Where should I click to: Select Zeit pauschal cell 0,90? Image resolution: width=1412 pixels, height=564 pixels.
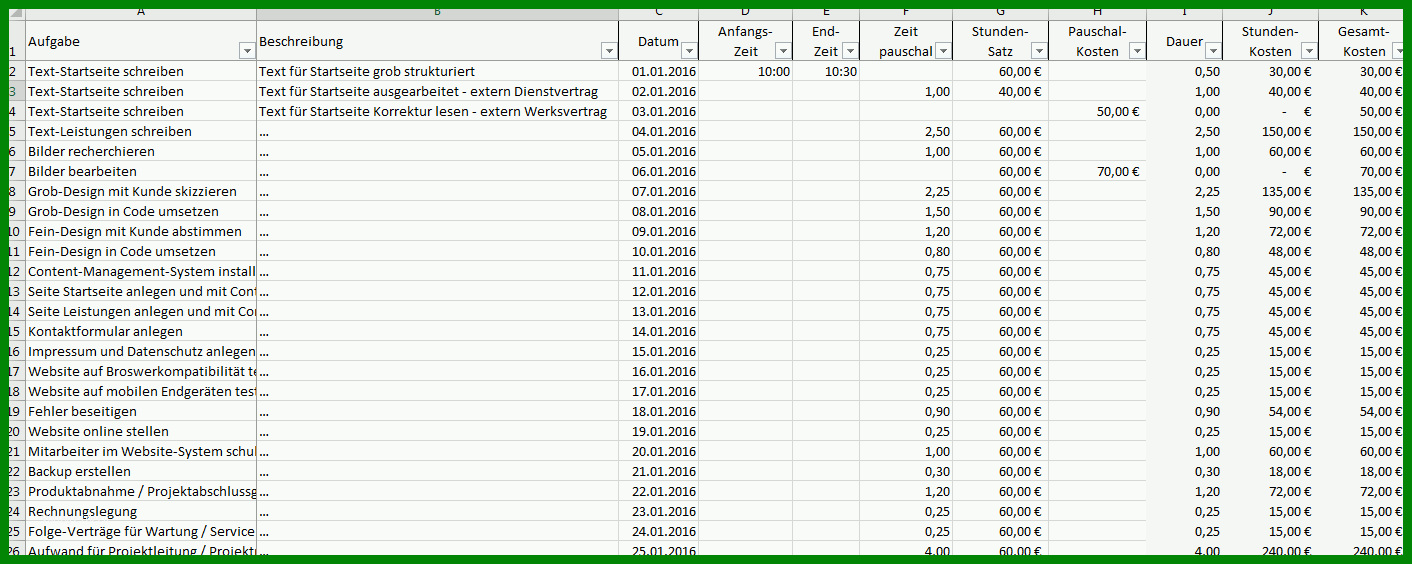[x=906, y=411]
